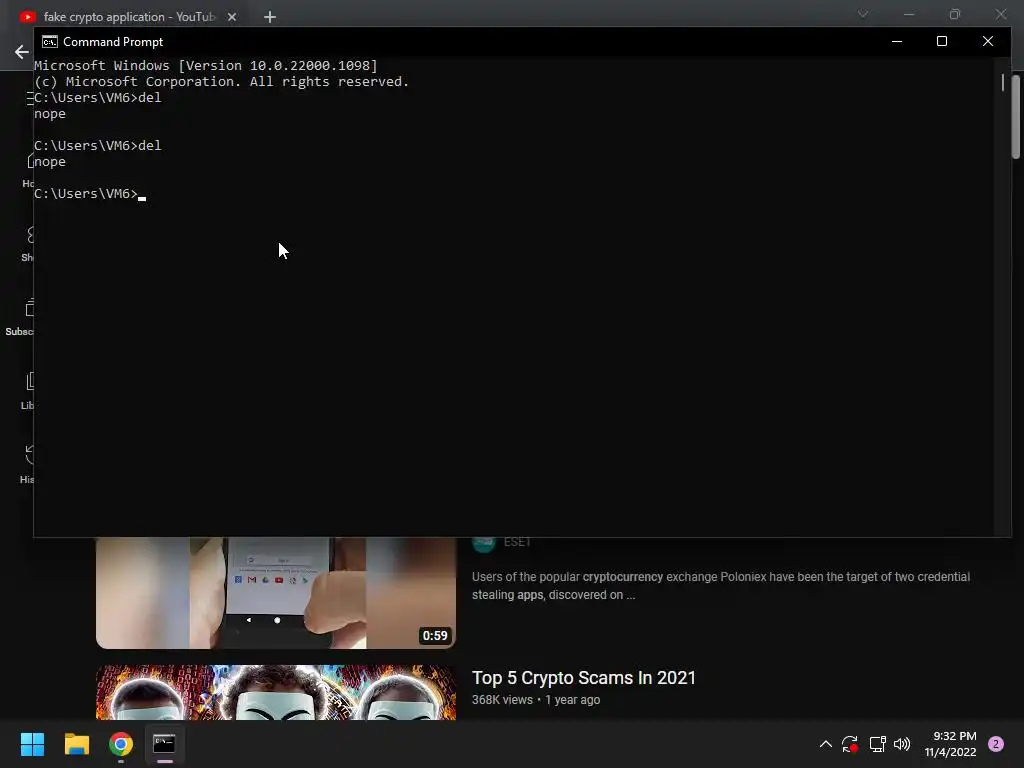Click the Command Prompt title bar icon

(50, 42)
